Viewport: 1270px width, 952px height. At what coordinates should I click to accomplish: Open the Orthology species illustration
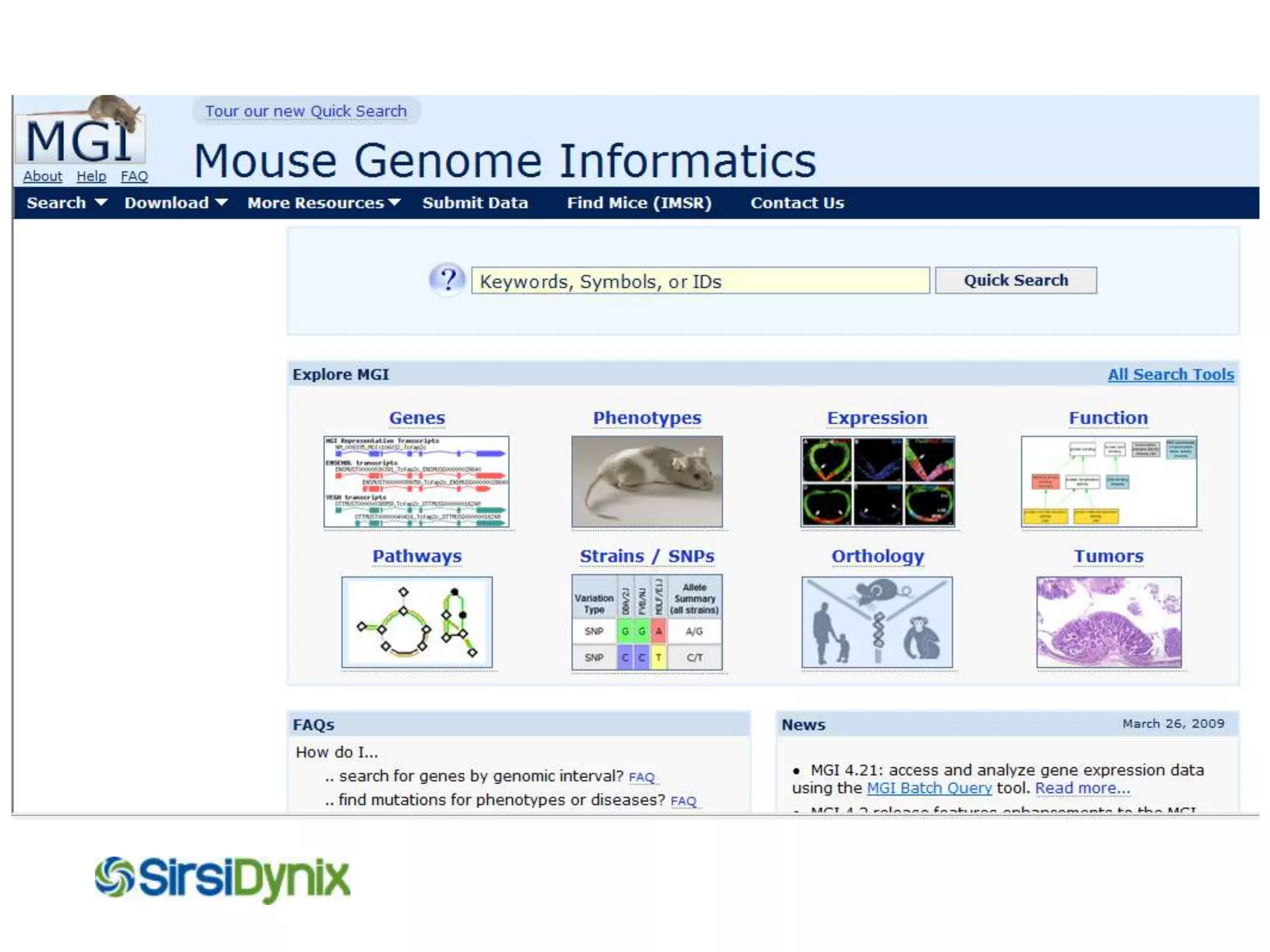[x=877, y=622]
